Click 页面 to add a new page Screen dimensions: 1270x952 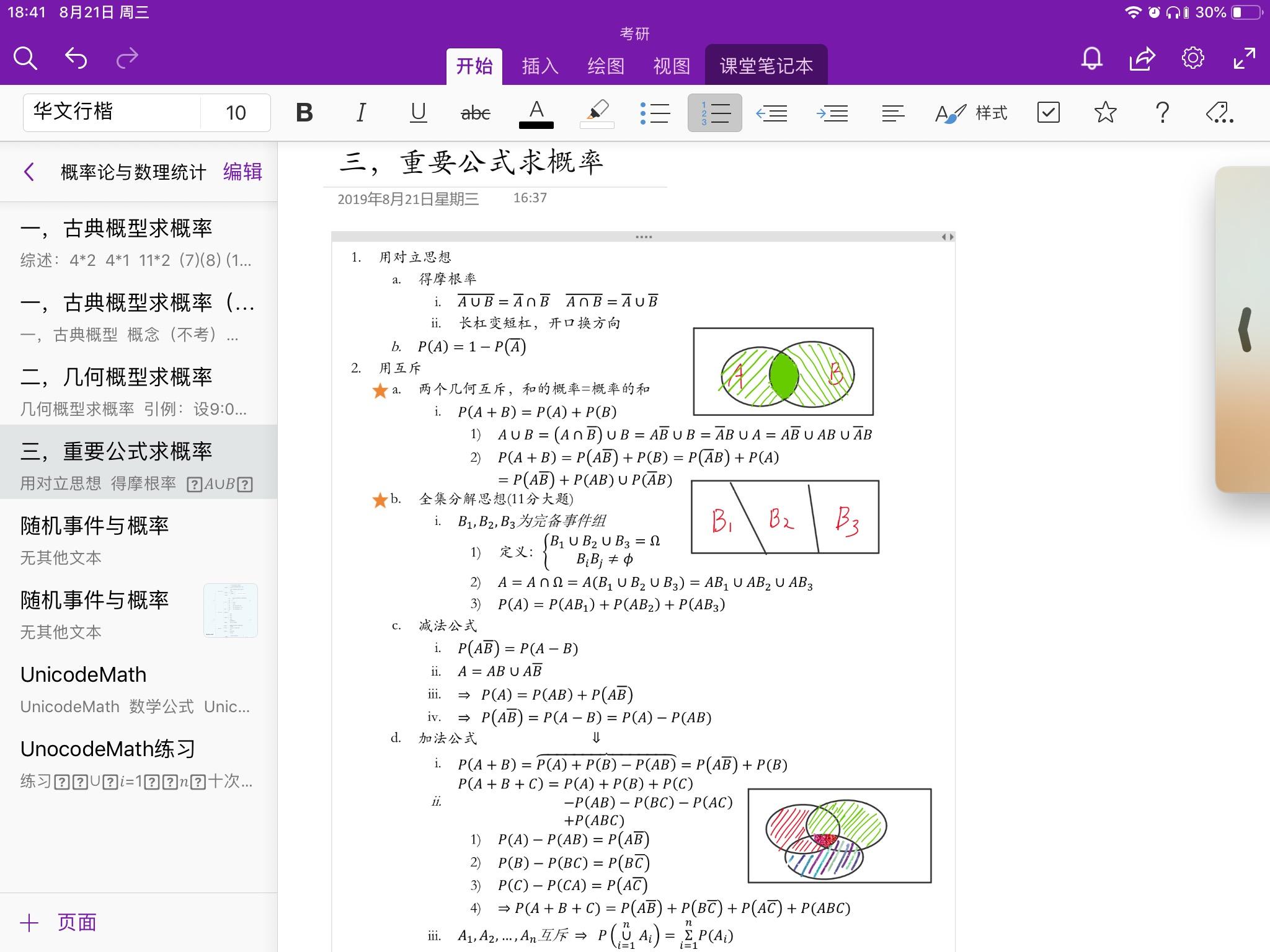click(x=76, y=922)
